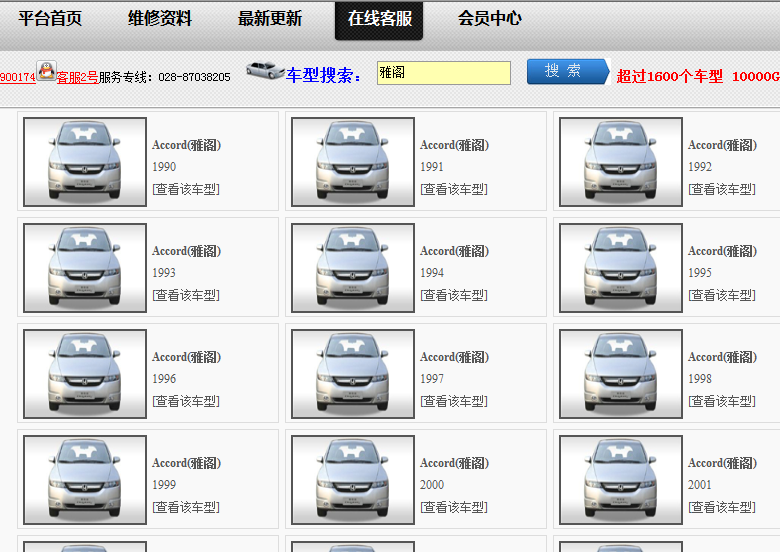This screenshot has height=552, width=780.
Task: Click 查看该车型 for Accord 2001
Action: [x=722, y=507]
